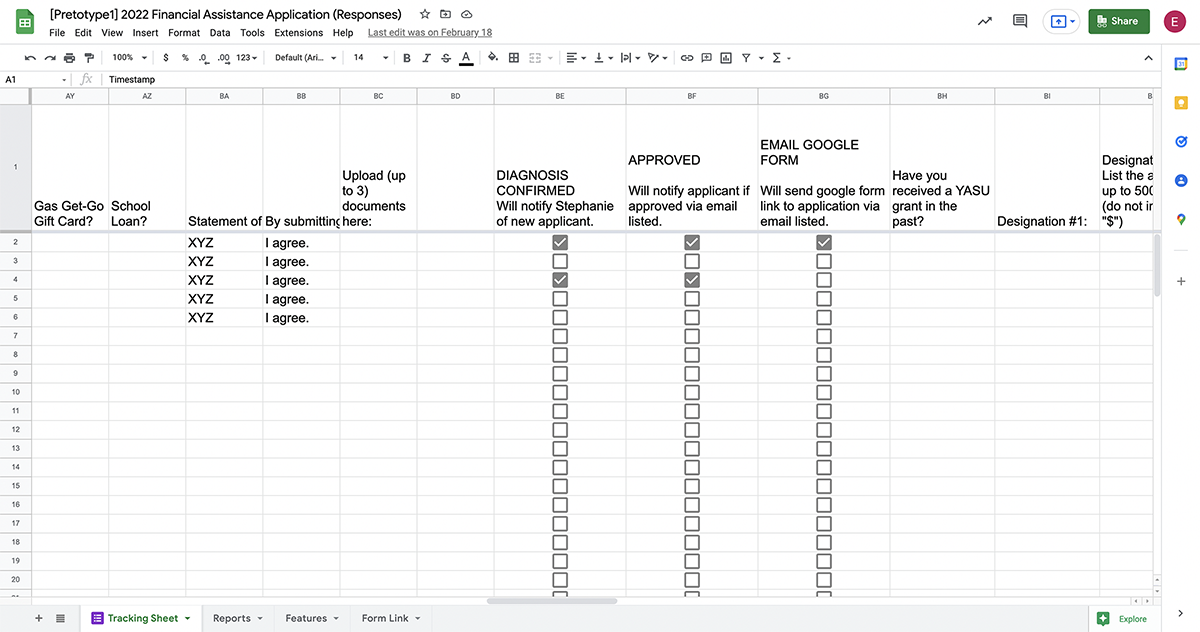This screenshot has height=632, width=1200.
Task: Open the File menu
Action: coord(57,33)
